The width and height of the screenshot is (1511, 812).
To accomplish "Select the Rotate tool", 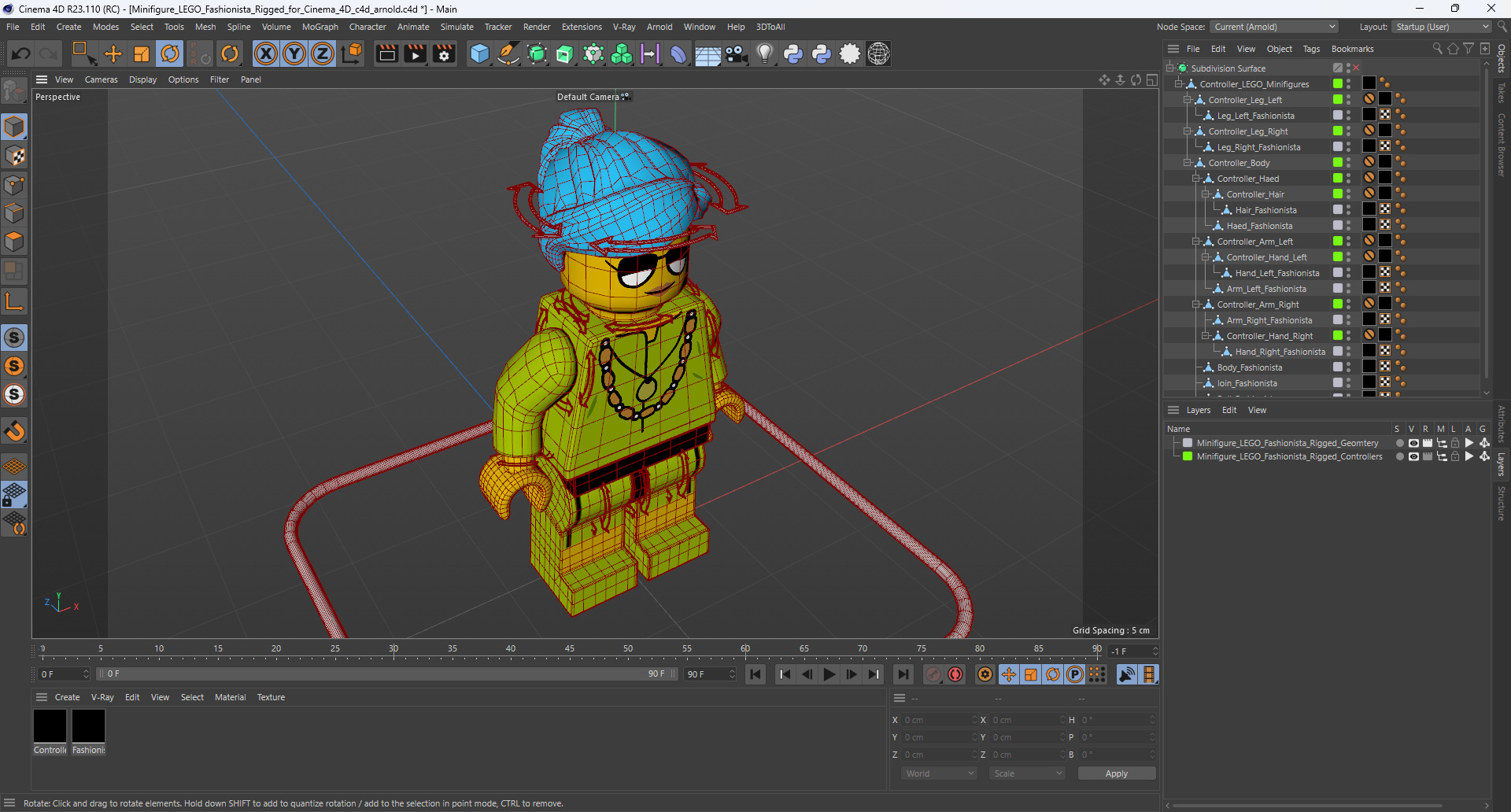I will [x=170, y=54].
